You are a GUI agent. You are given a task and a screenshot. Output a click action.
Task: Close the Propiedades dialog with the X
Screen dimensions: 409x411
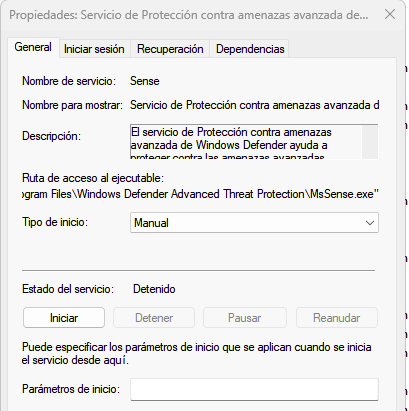click(x=390, y=15)
